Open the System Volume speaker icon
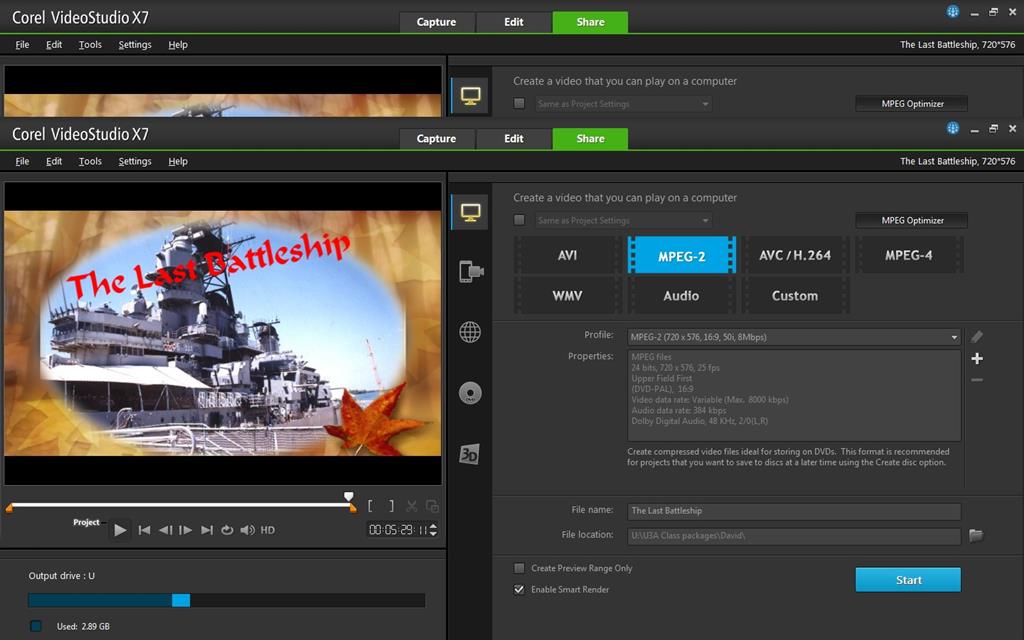 point(248,530)
